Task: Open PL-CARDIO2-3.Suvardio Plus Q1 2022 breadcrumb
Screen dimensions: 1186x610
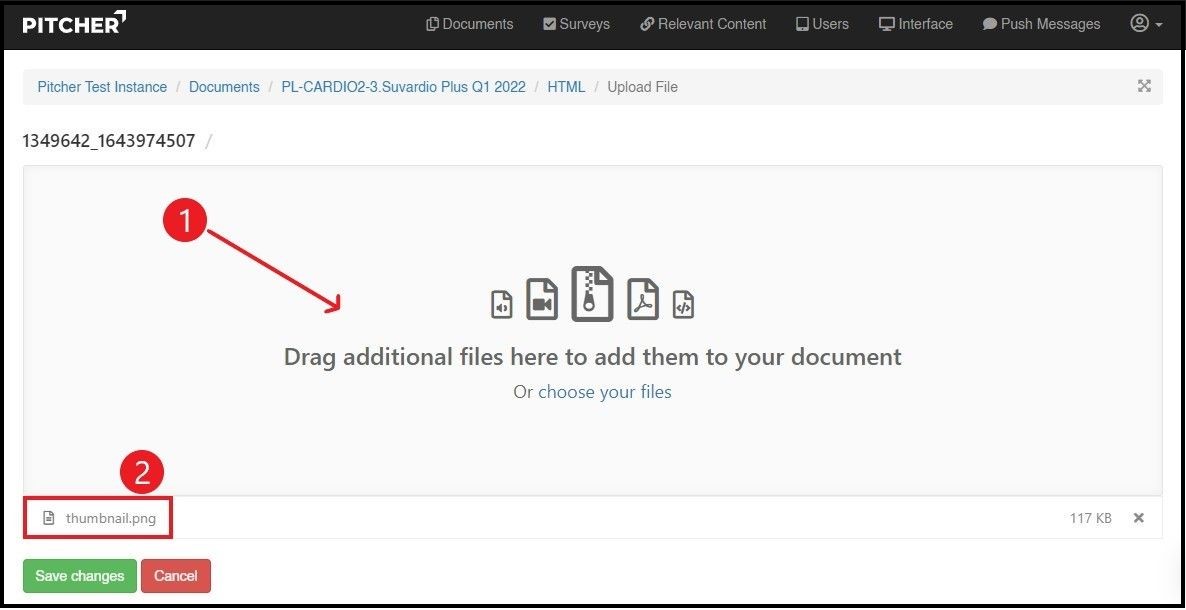Action: point(403,87)
